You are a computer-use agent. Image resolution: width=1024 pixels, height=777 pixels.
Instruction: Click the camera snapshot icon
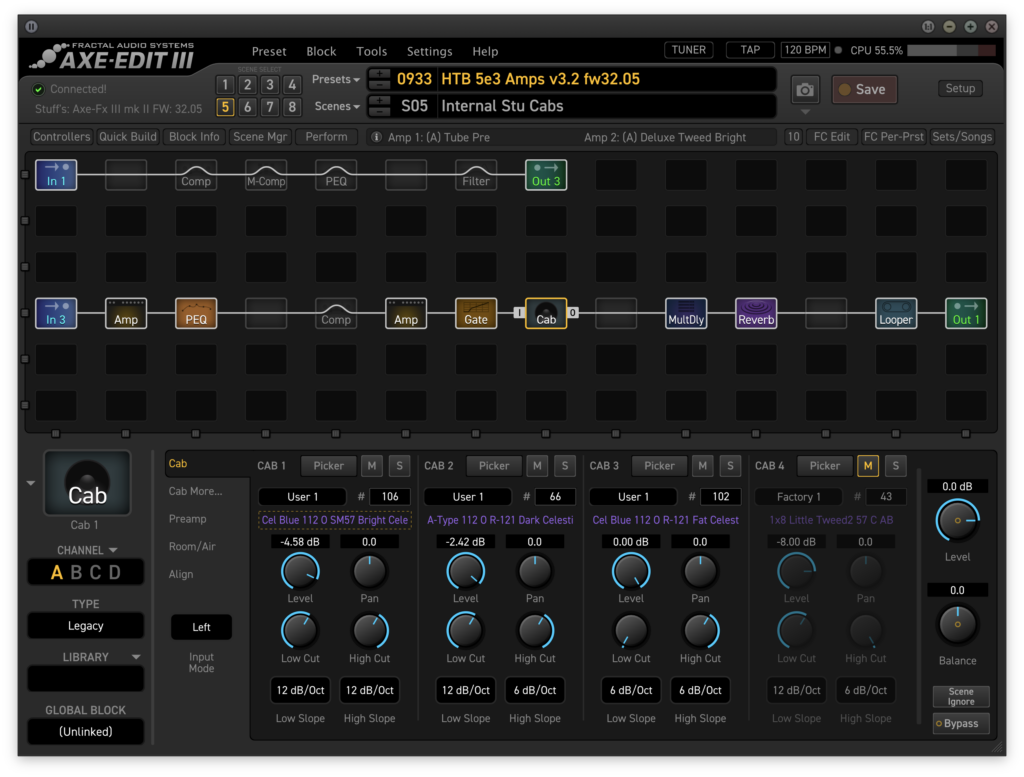coord(805,90)
